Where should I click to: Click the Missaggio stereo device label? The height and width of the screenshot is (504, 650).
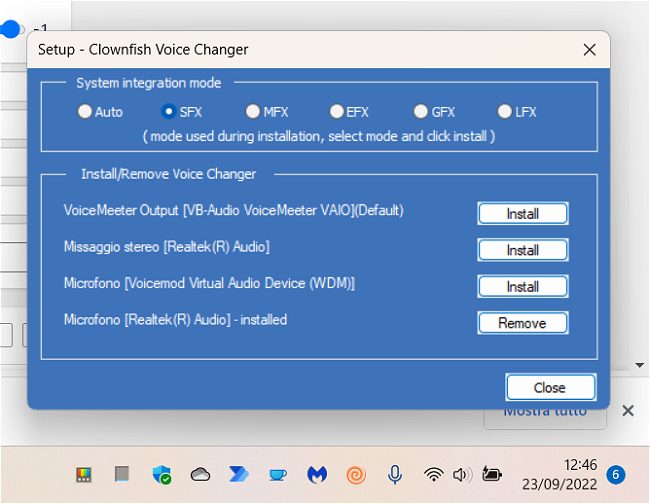(x=167, y=247)
